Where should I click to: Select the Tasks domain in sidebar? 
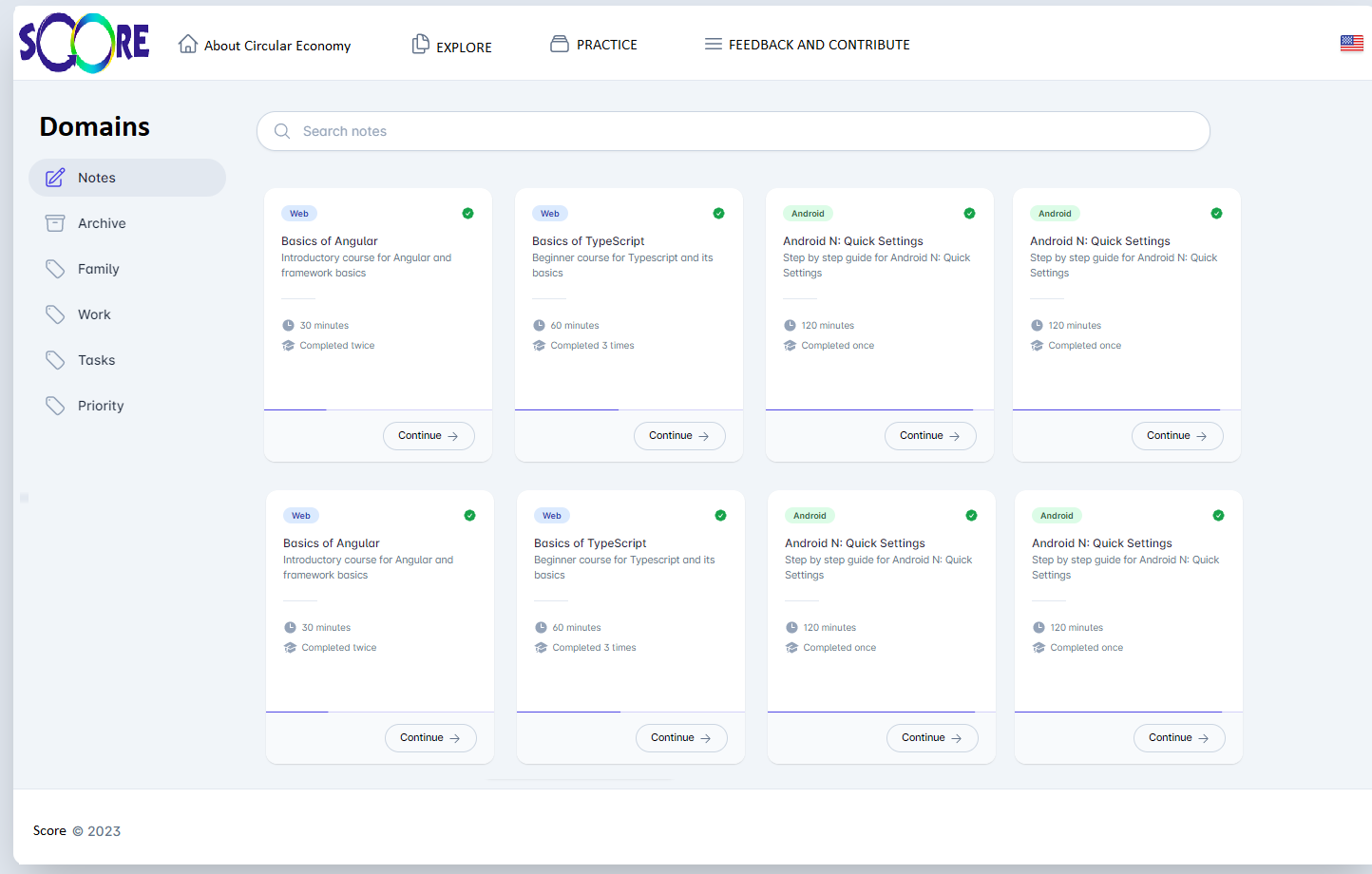96,360
